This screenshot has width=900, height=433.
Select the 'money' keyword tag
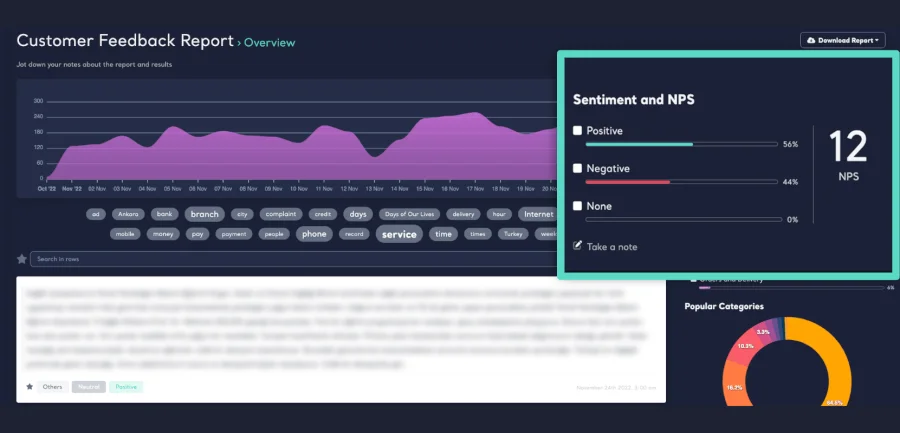coord(163,234)
